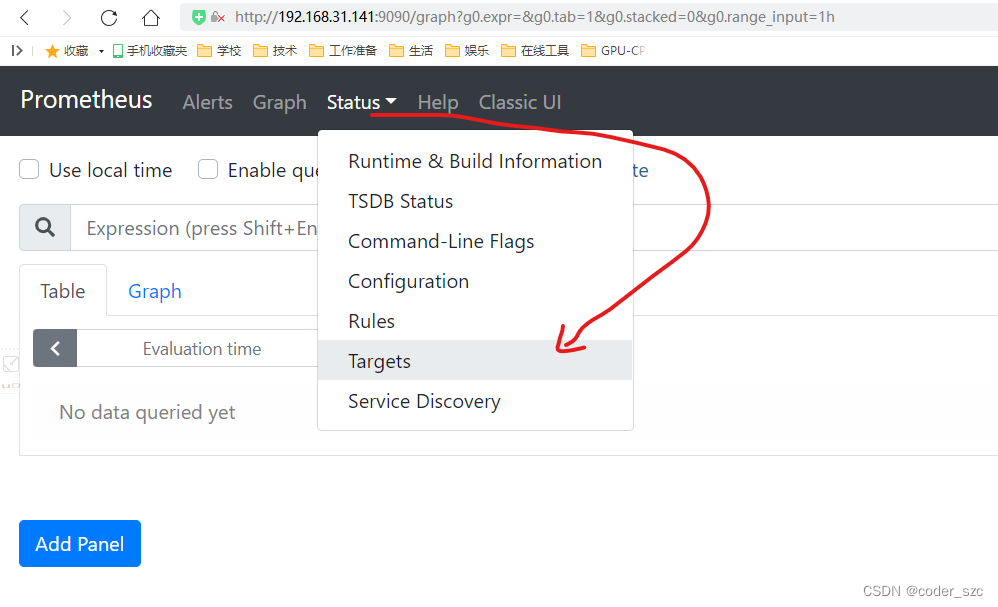
Task: Click the magnifier search icon
Action: click(45, 227)
